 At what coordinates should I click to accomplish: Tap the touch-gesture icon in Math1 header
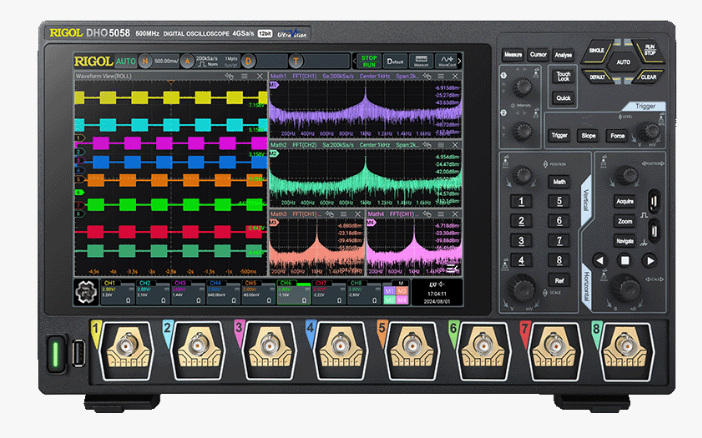(427, 77)
